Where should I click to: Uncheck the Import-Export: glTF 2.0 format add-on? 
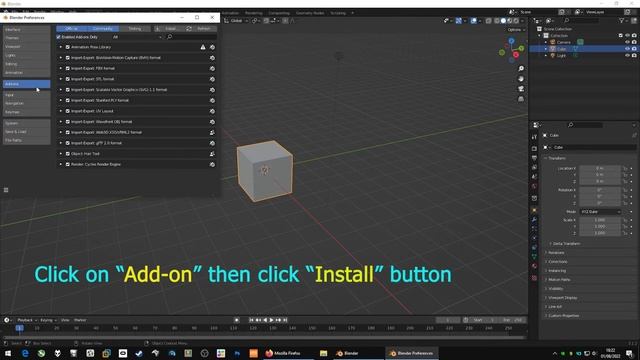[68, 143]
